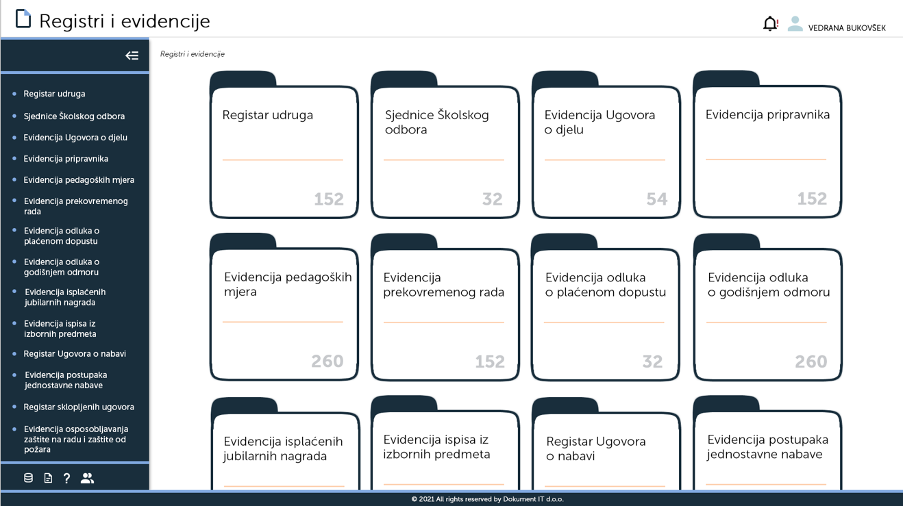Image resolution: width=904 pixels, height=506 pixels.
Task: Open the document icon in sidebar footer
Action: (48, 478)
